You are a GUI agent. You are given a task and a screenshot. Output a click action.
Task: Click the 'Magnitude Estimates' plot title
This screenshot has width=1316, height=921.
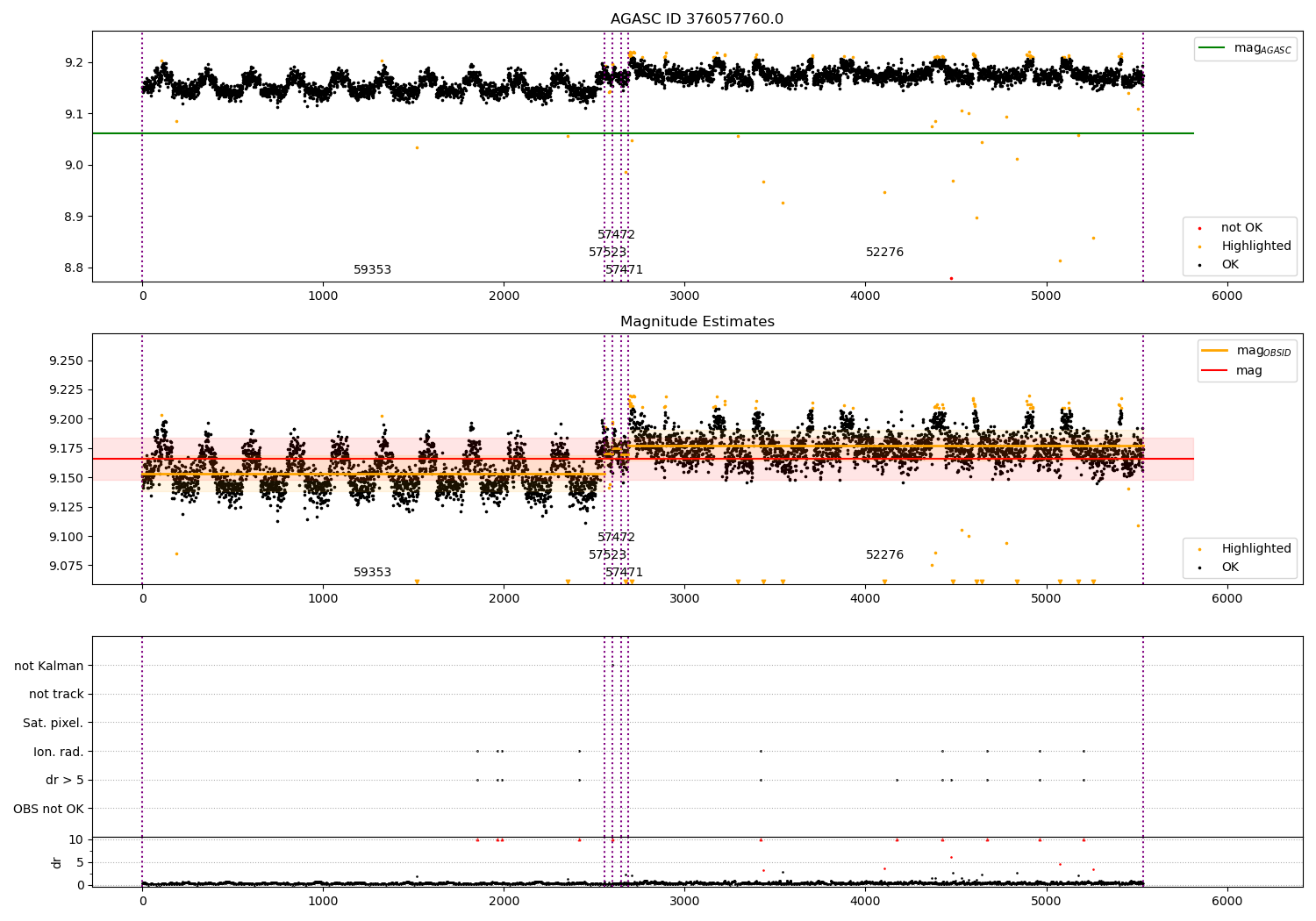[697, 322]
